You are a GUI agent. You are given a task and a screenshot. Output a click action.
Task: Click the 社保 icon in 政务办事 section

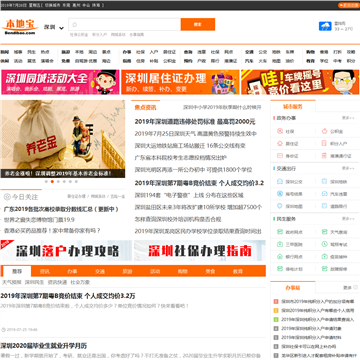[280, 131]
